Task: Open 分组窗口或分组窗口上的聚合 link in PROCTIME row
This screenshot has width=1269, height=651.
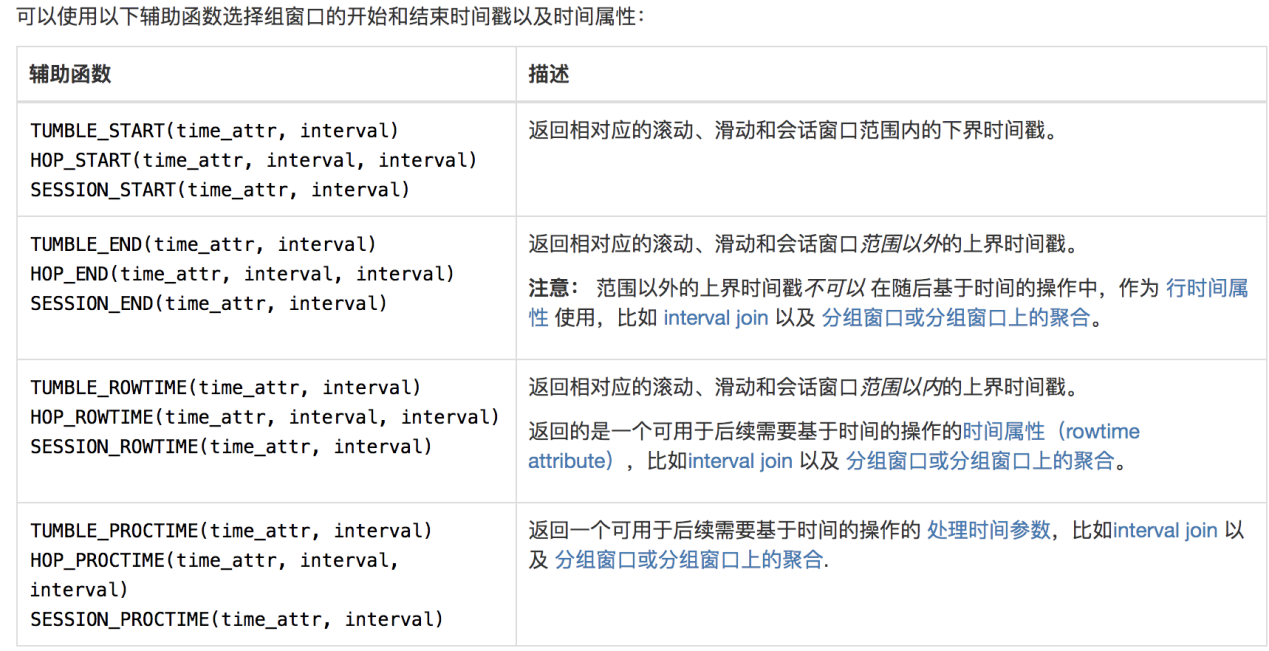Action: click(688, 560)
